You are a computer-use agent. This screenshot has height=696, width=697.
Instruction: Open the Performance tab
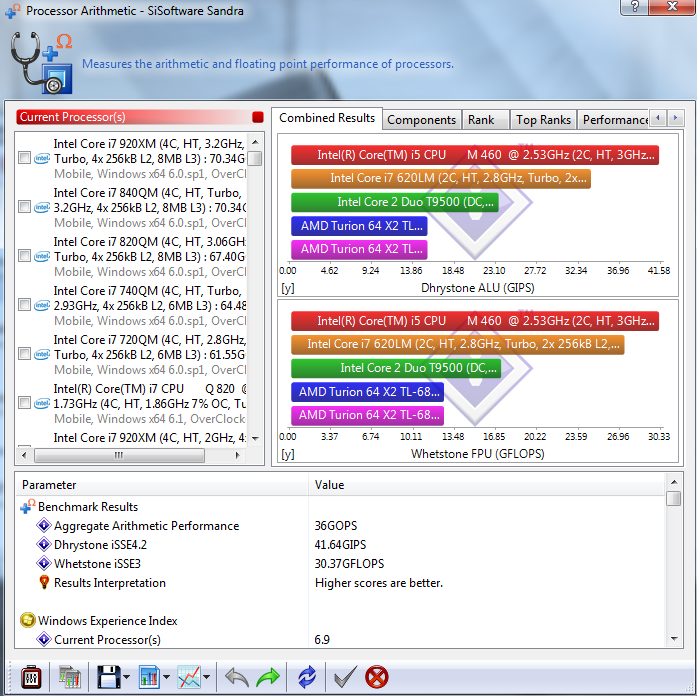click(x=614, y=120)
